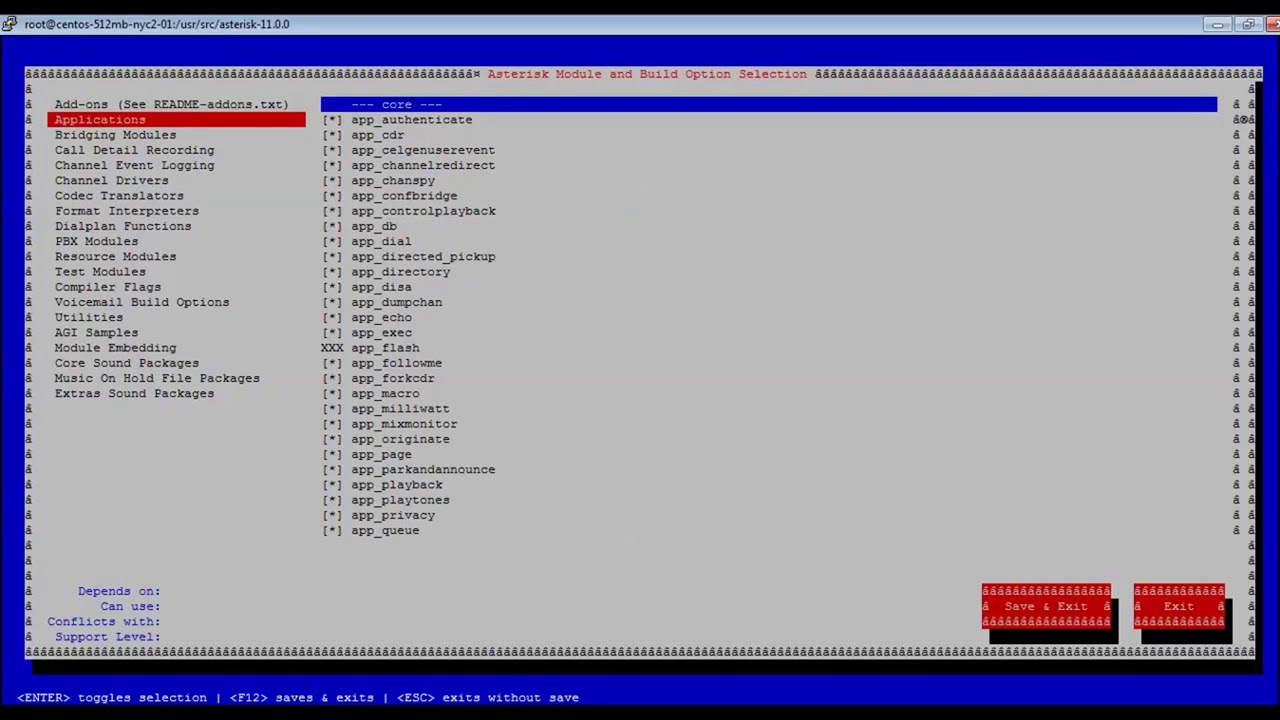
Task: Toggle the app_macro checkbox
Action: coord(332,393)
